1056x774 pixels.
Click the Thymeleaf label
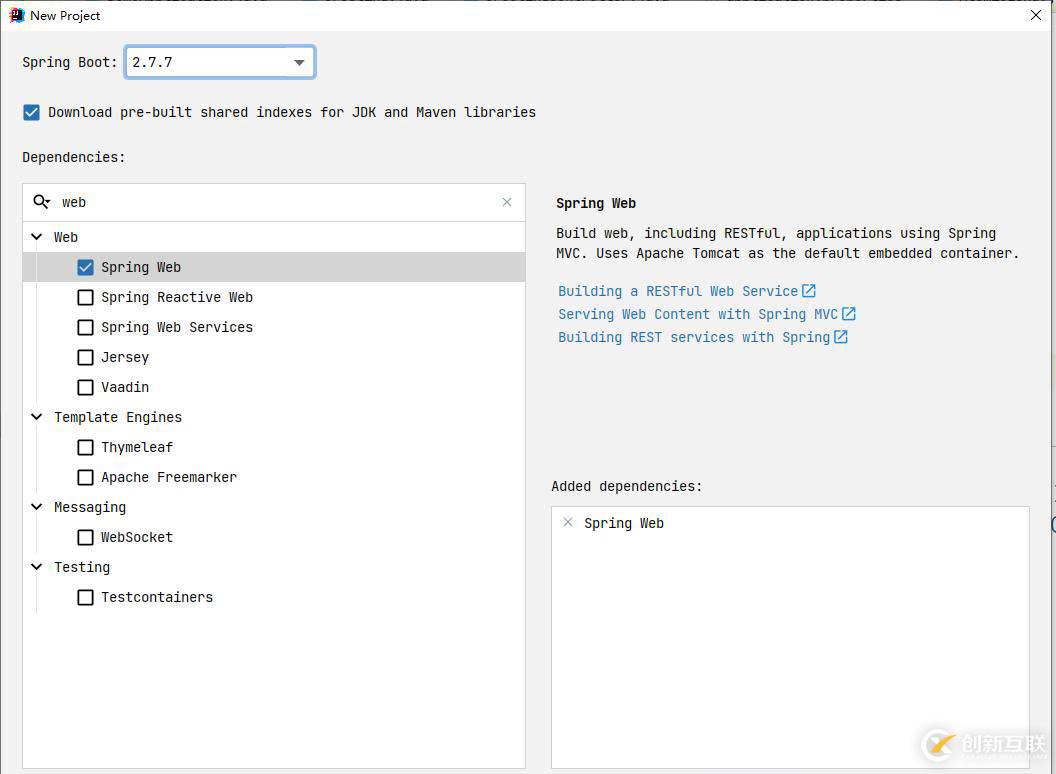pyautogui.click(x=137, y=447)
